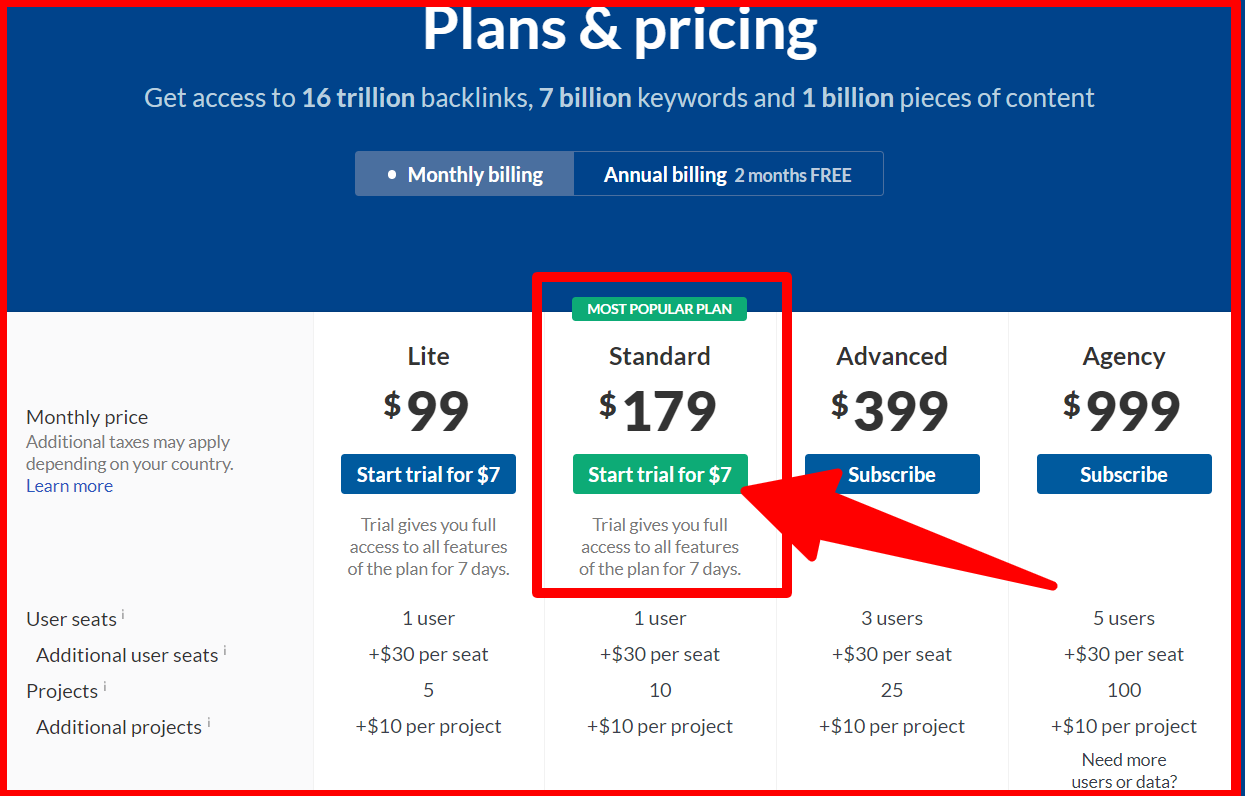This screenshot has height=796, width=1245.
Task: Open the info icon next to Projects
Action: 104,687
